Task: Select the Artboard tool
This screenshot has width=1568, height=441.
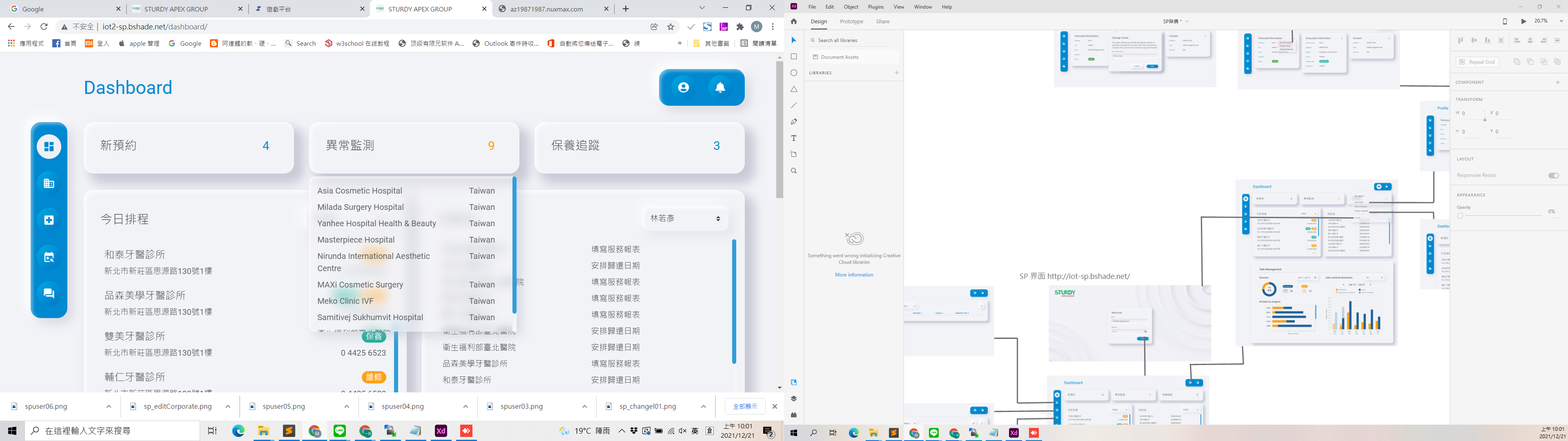Action: tap(794, 155)
